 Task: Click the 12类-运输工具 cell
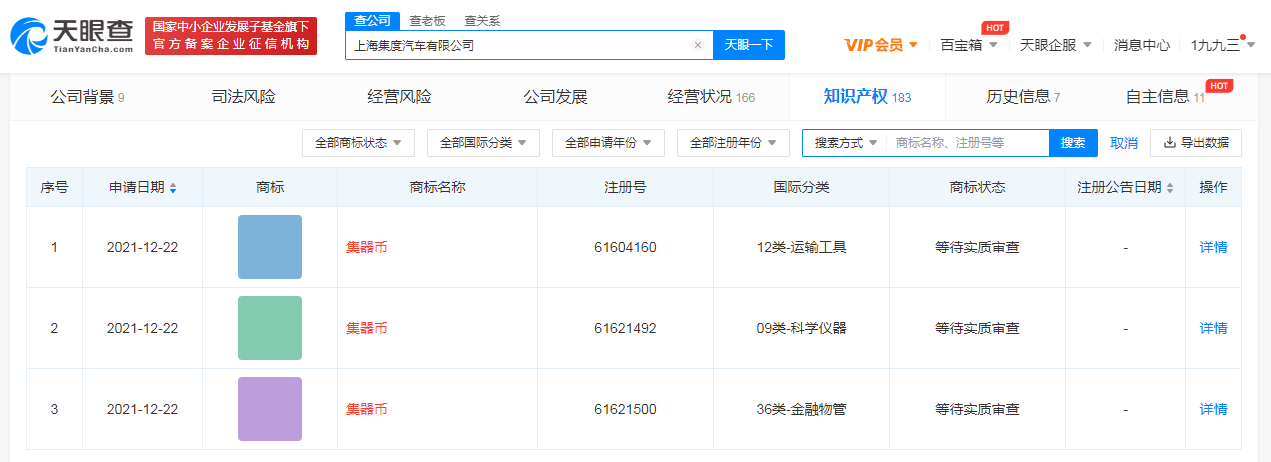802,247
